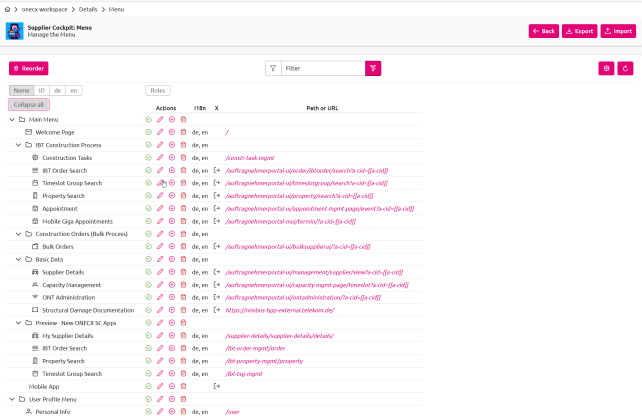The image size is (642, 416).
Task: Delete the Construction Tasks menu entry
Action: coord(183,158)
